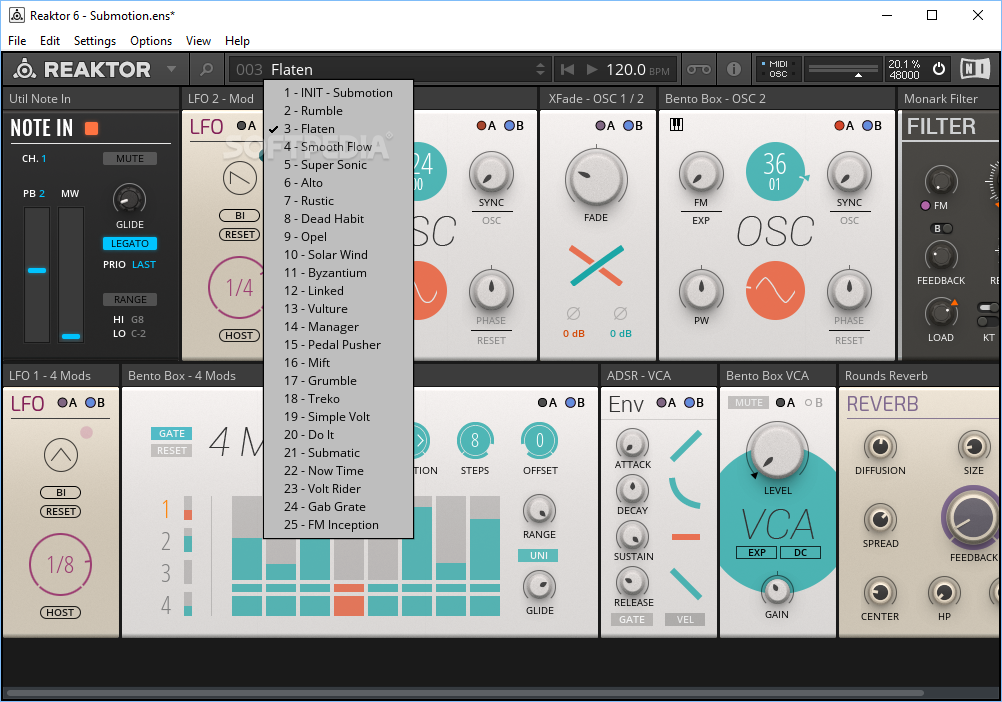Screen dimensions: 1002x702
Task: Click the 120.0 BPM tempo field
Action: [x=638, y=69]
